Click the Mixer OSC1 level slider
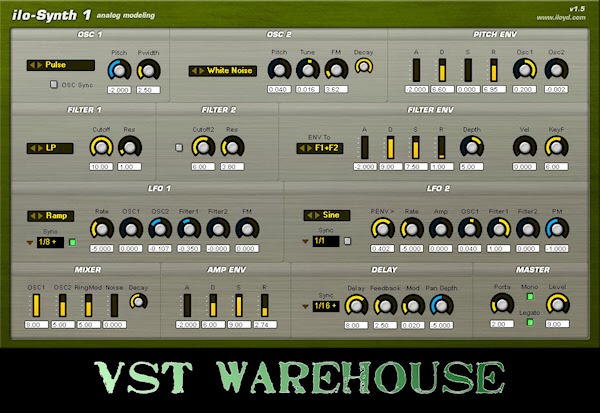 point(36,305)
